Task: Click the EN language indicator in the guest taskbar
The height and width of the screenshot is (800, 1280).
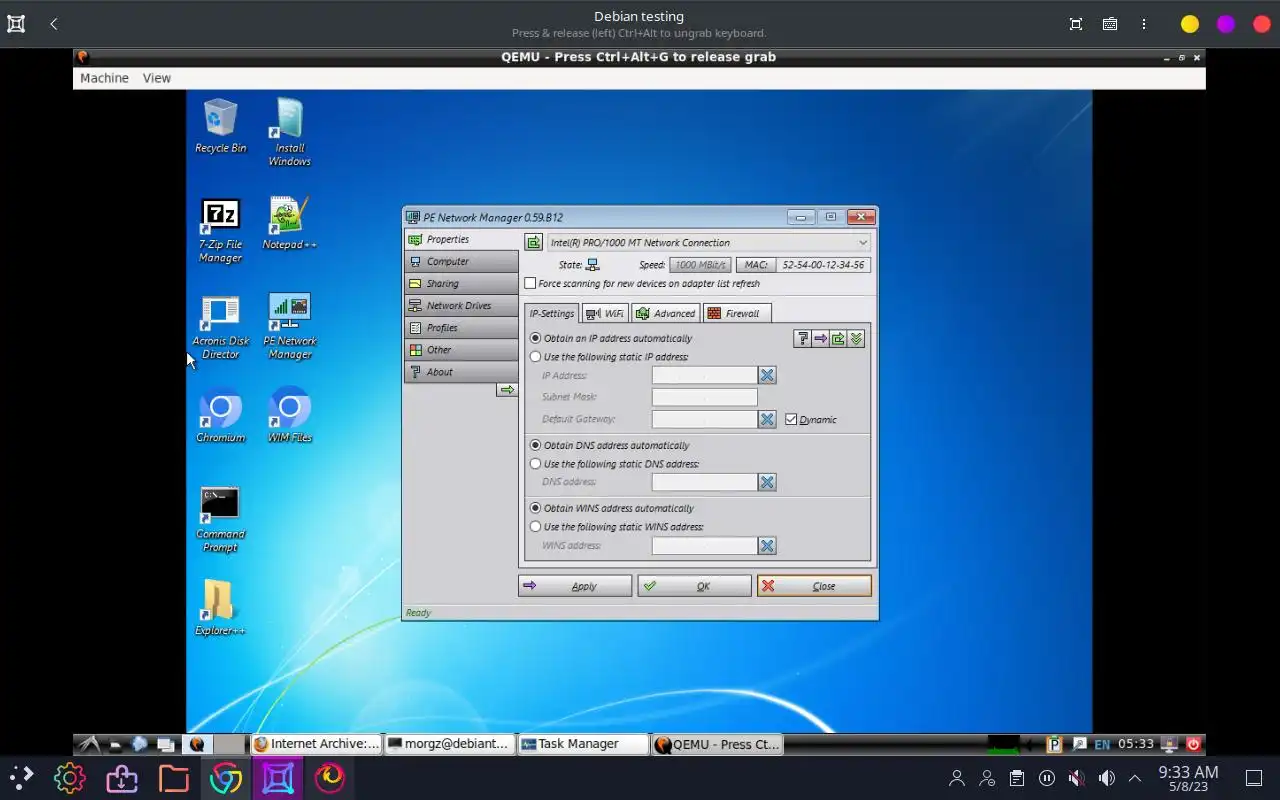Action: point(1102,744)
